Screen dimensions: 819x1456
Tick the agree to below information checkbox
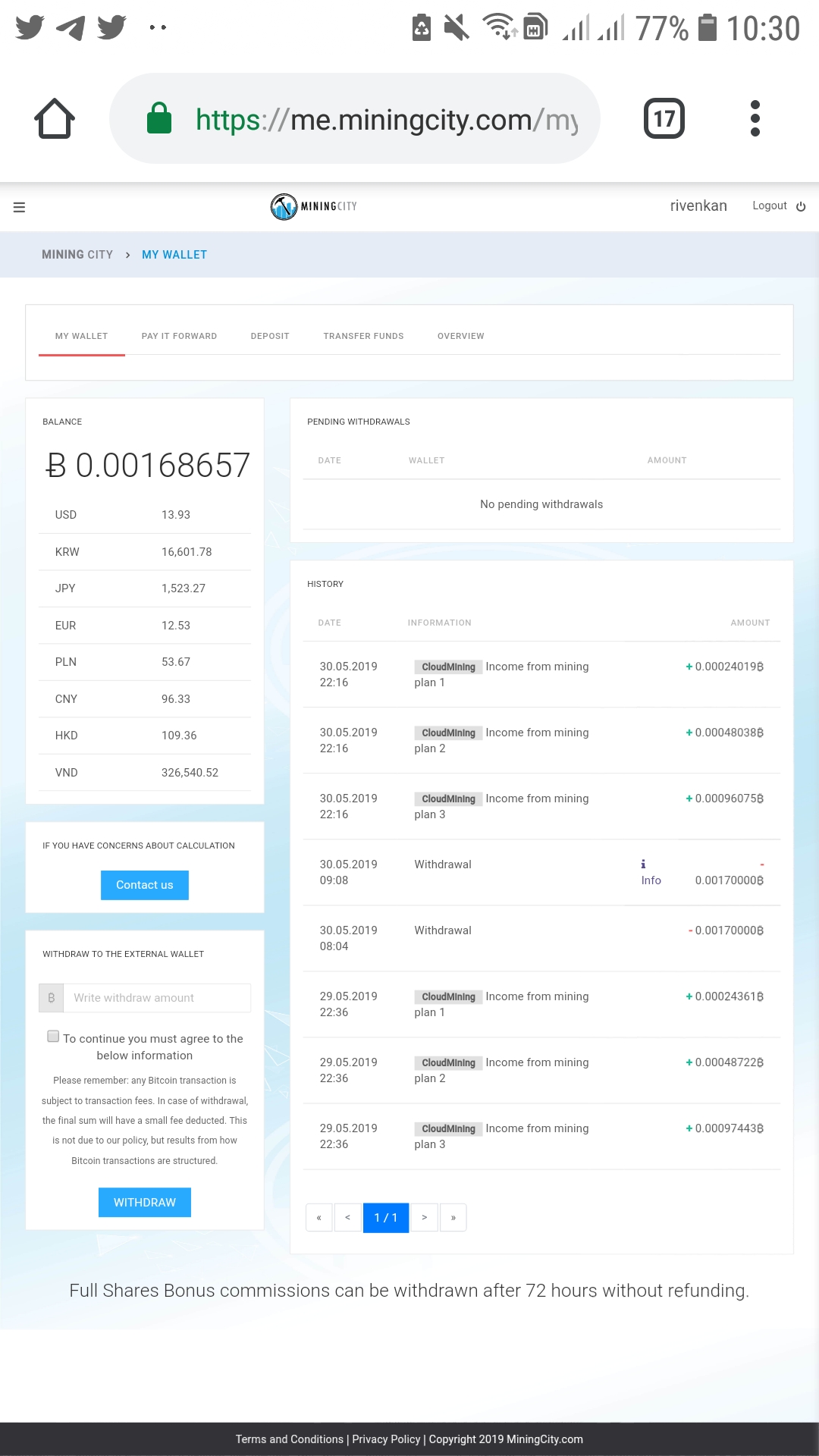coord(53,1036)
